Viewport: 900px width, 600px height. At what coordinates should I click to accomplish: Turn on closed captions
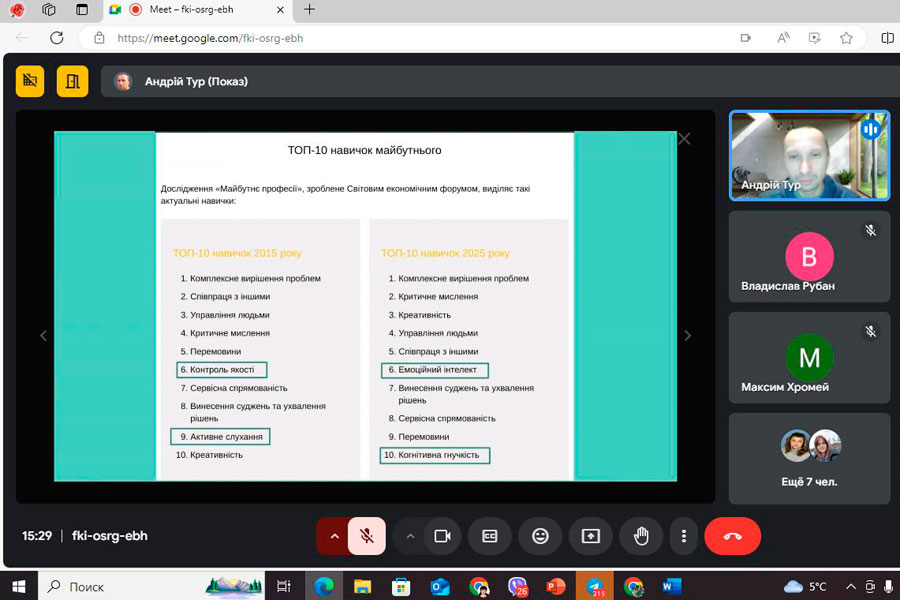point(490,536)
